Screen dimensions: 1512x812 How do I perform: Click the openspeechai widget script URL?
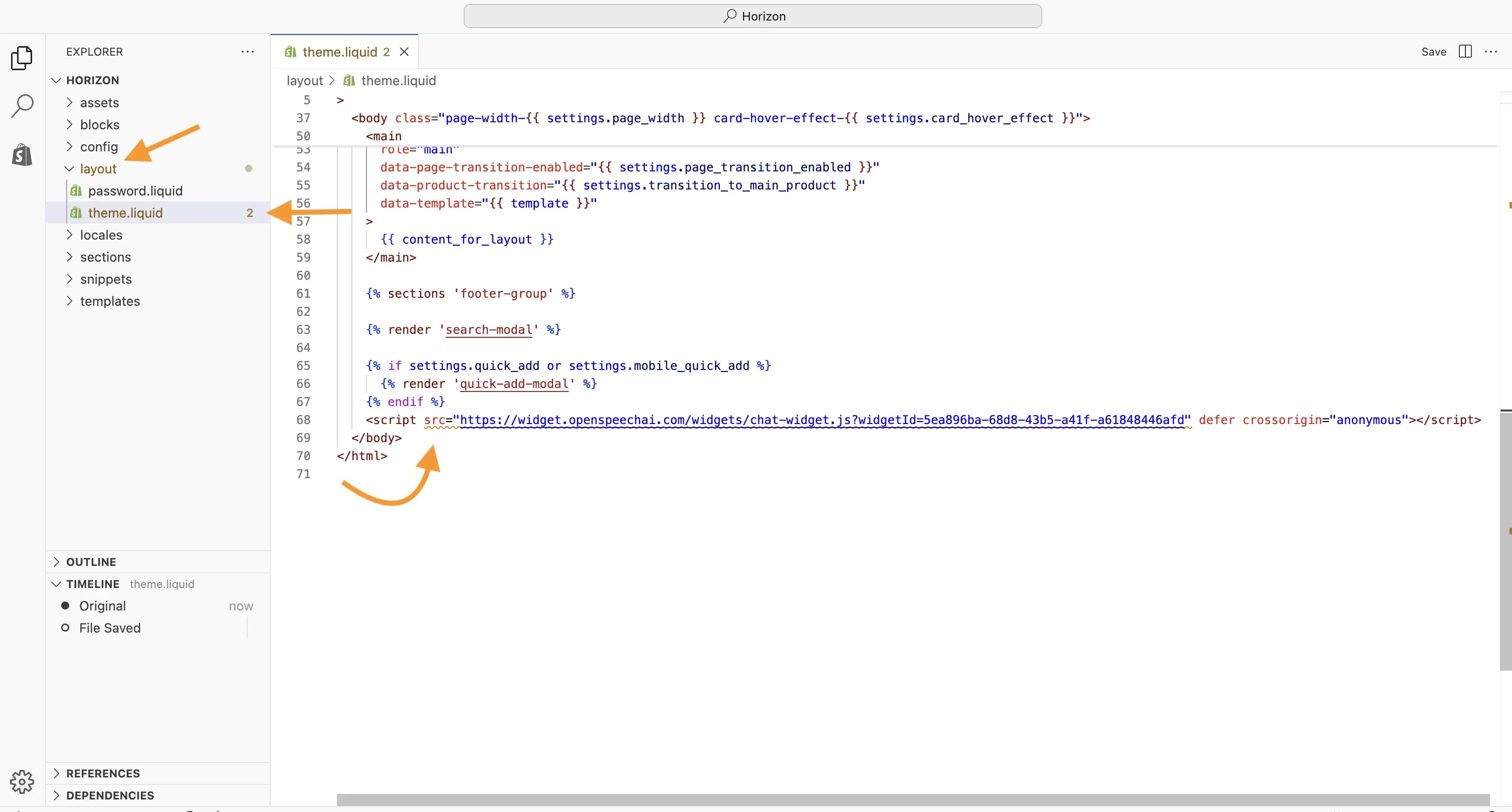click(x=822, y=420)
